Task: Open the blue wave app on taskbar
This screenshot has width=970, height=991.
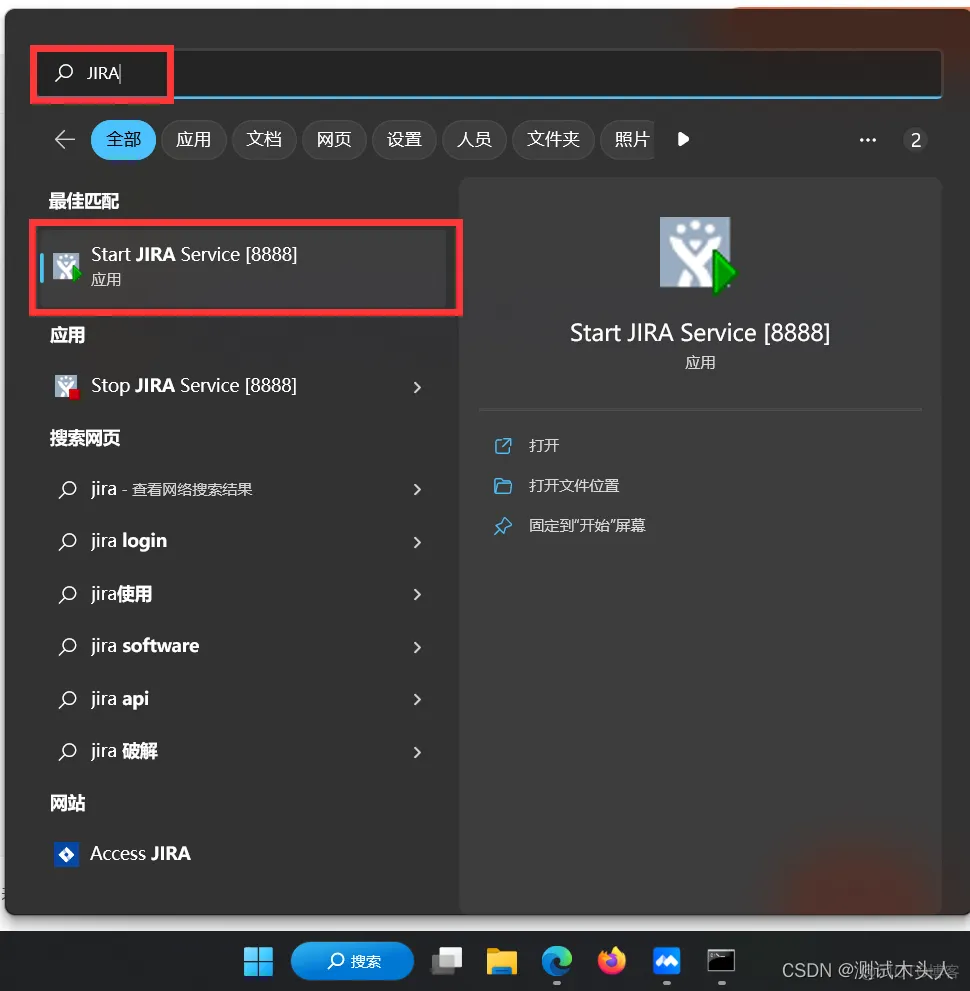Action: pyautogui.click(x=667, y=961)
